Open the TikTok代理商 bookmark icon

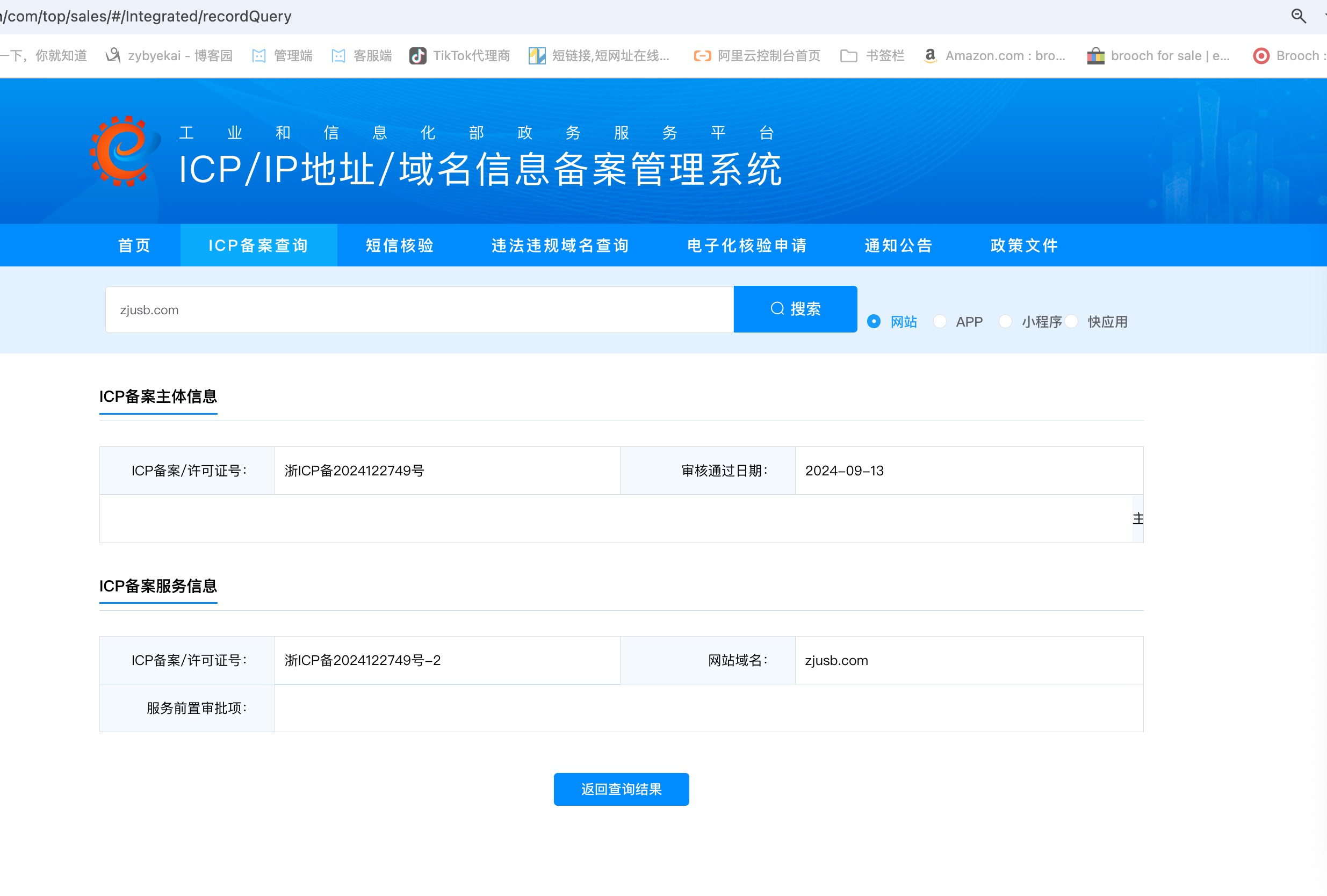[x=418, y=56]
